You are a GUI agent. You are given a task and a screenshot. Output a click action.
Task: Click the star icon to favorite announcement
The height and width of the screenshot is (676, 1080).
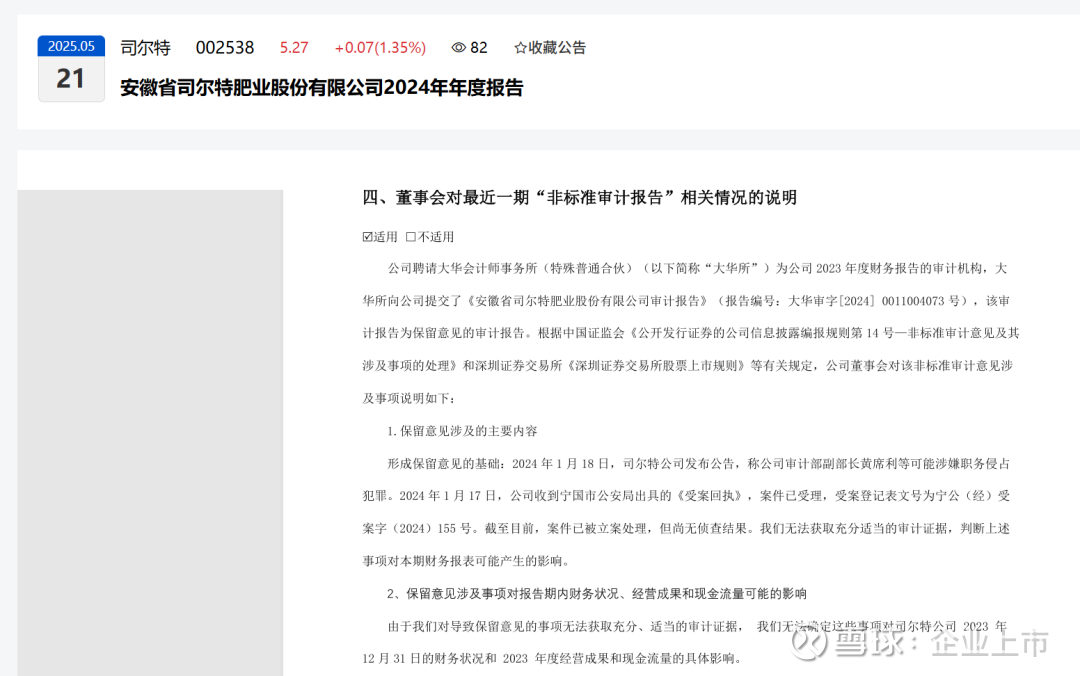tap(520, 48)
